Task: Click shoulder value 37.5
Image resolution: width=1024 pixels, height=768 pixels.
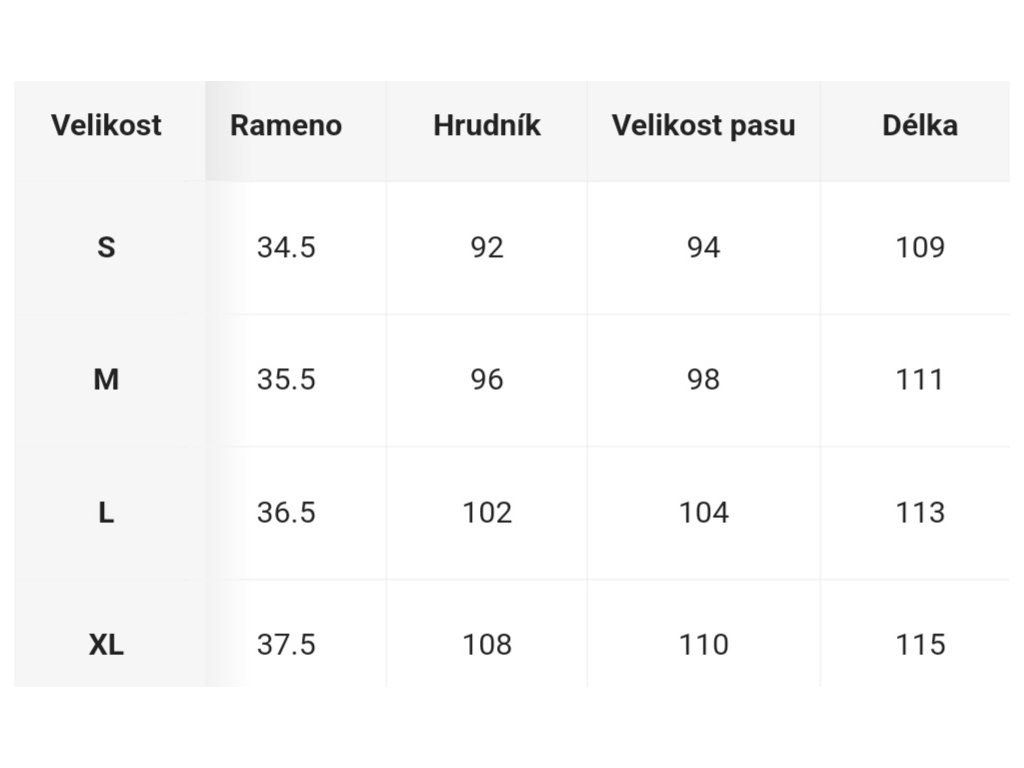Action: (x=286, y=645)
